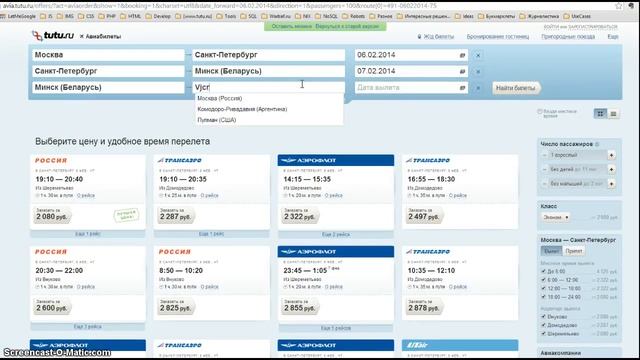640x360 pixels.
Task: Uncheck the 12:00 — 18:00 departure filter
Action: (x=543, y=288)
